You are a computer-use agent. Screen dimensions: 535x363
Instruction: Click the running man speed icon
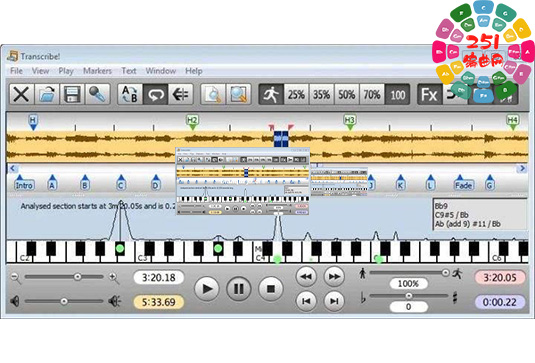pyautogui.click(x=271, y=94)
